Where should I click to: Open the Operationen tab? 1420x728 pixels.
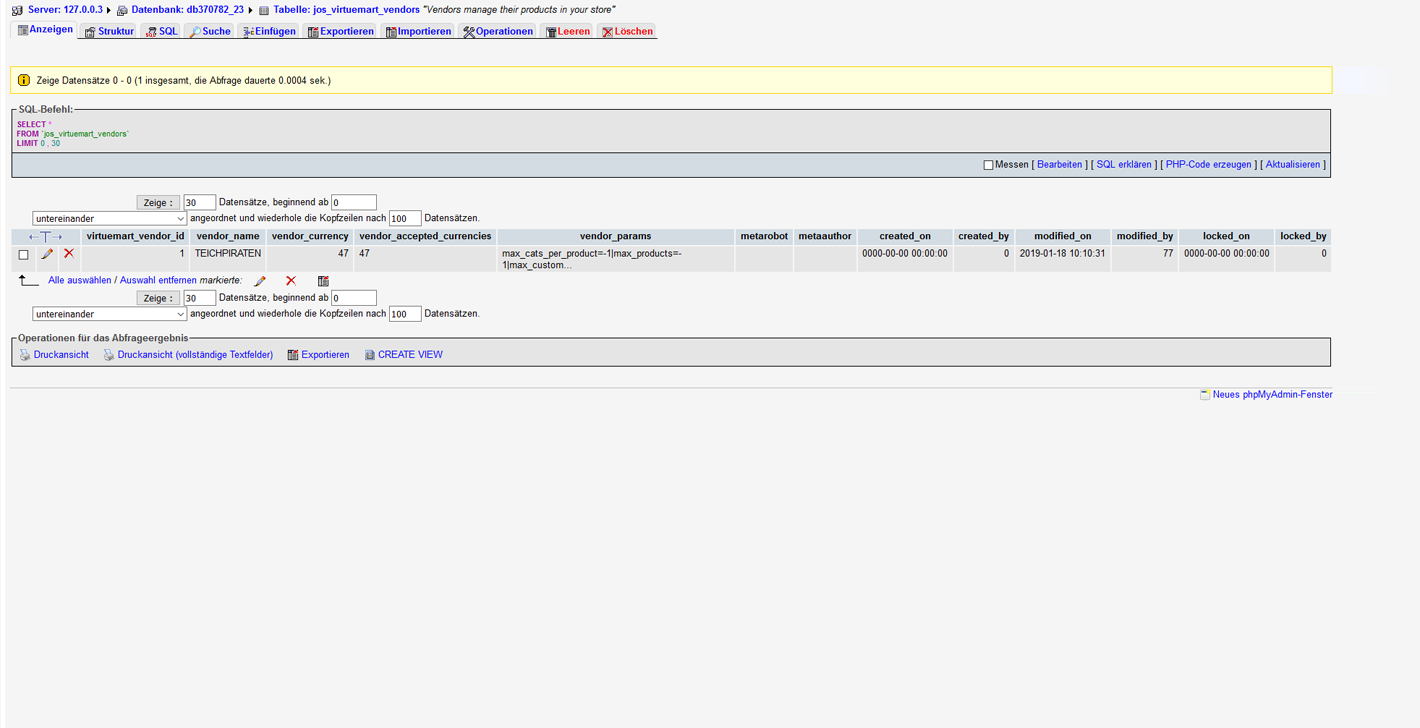pos(498,32)
